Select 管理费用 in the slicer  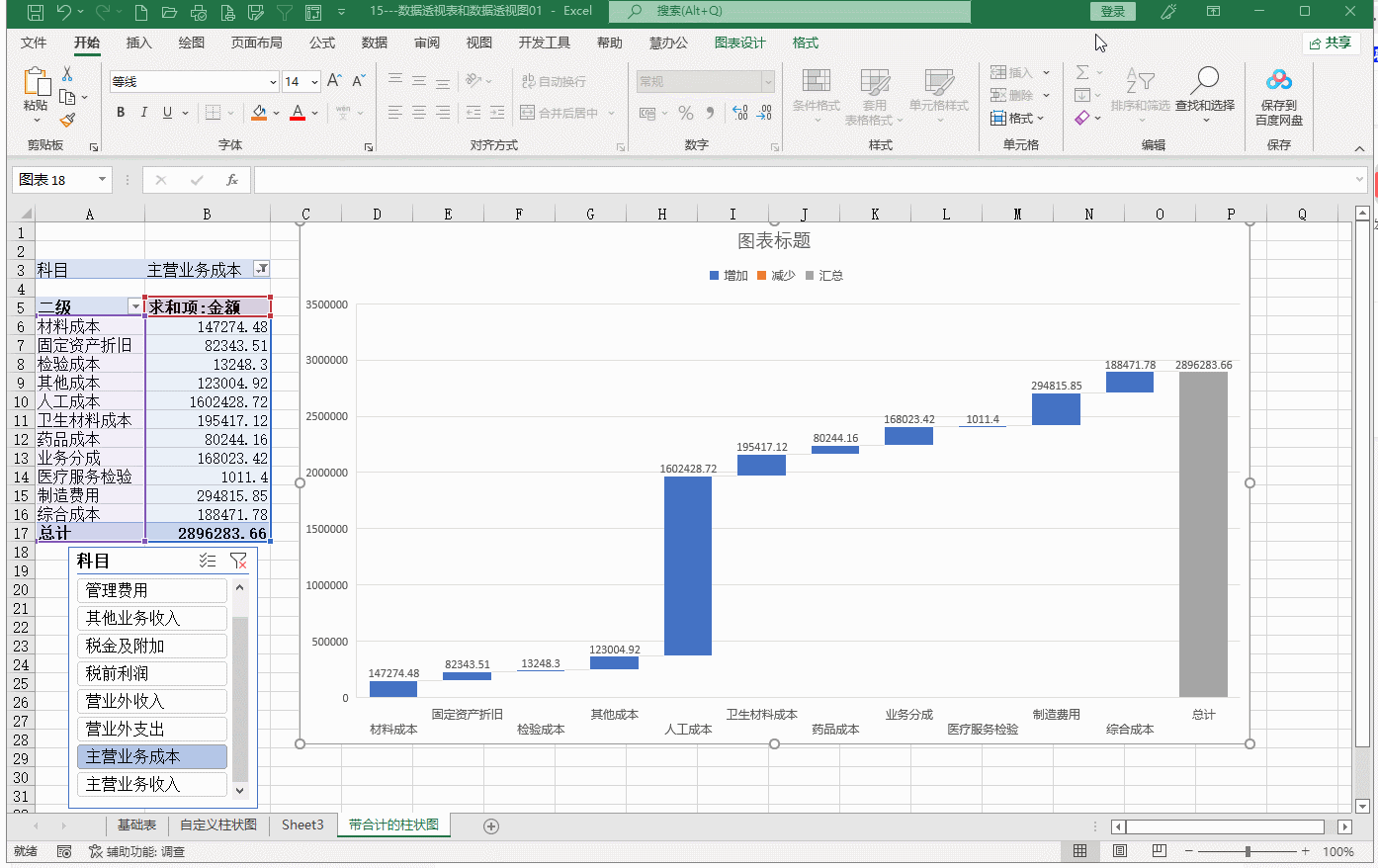click(152, 590)
